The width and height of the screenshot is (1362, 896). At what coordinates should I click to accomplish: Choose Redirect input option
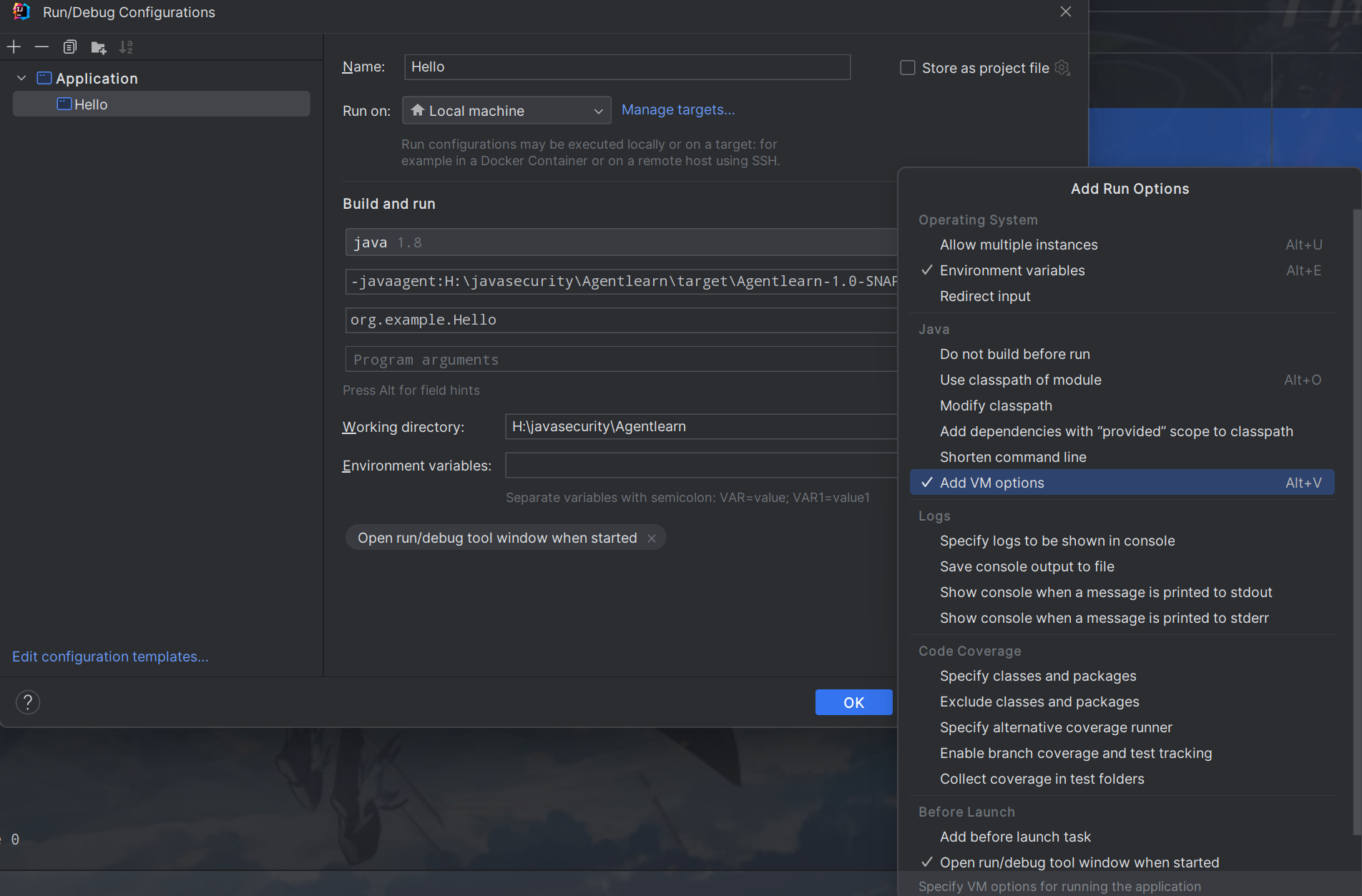pyautogui.click(x=1122, y=296)
